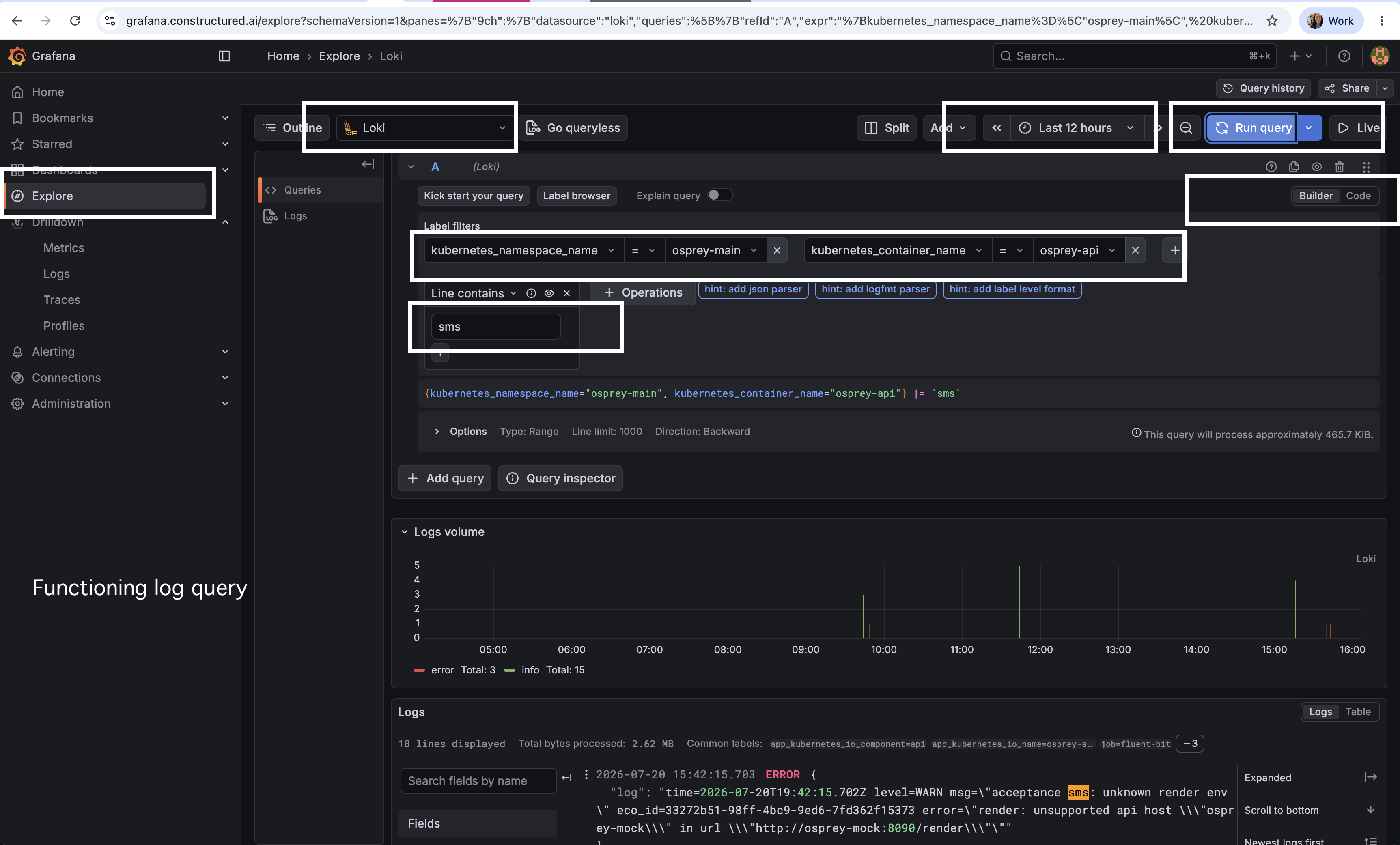Delete query A with trash icon

point(1339,166)
